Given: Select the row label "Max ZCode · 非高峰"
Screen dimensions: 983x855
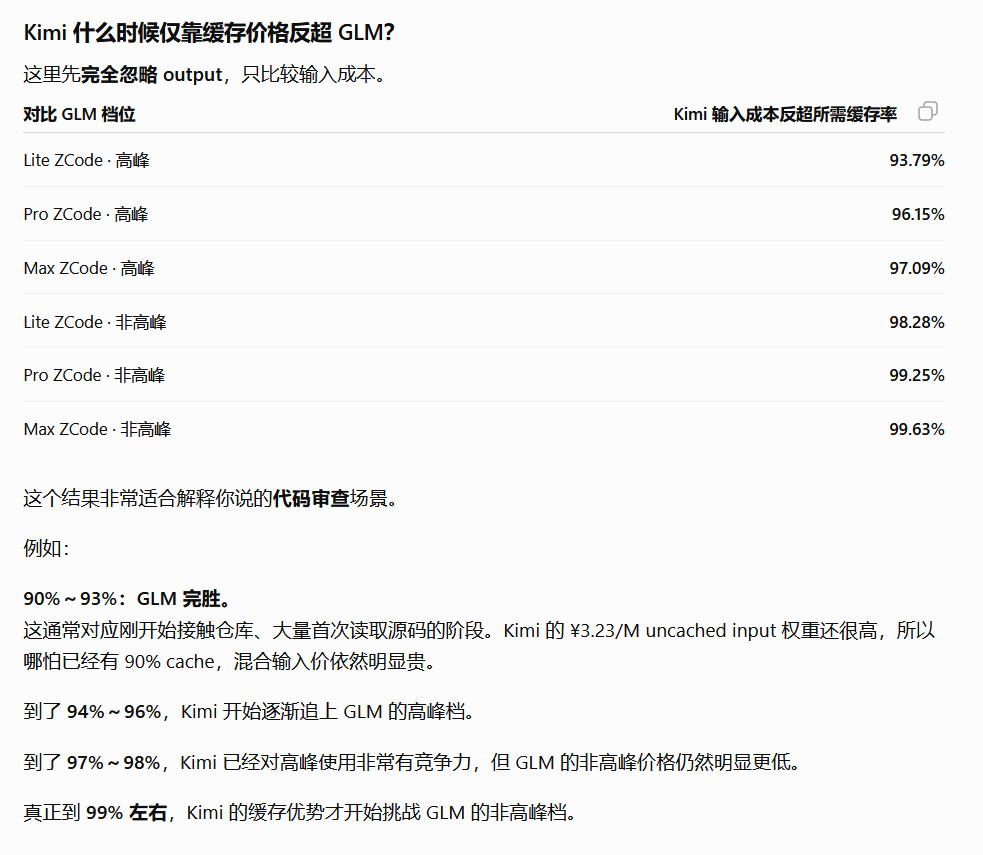Looking at the screenshot, I should point(97,429).
